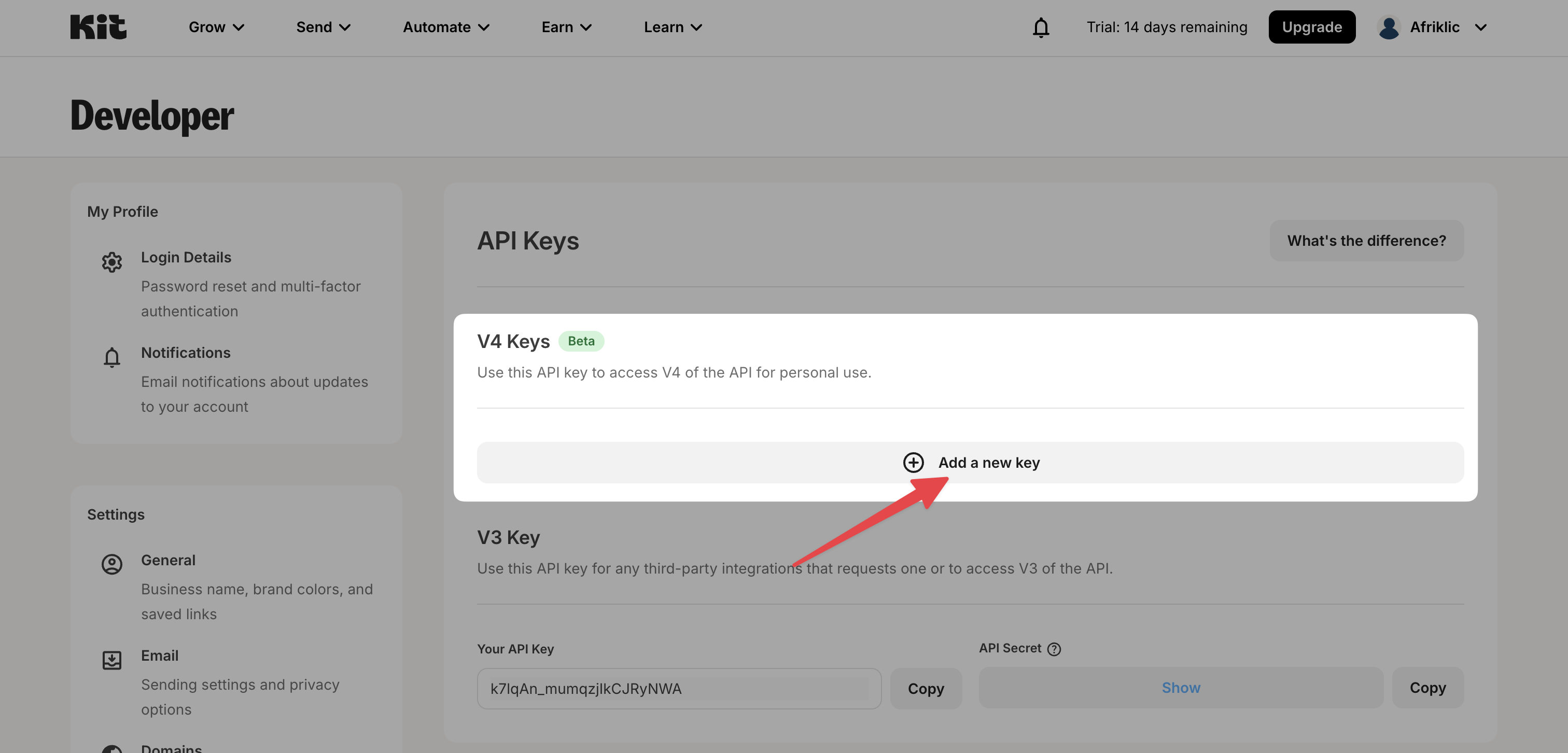
Task: Click the API Secret help icon
Action: 1054,649
